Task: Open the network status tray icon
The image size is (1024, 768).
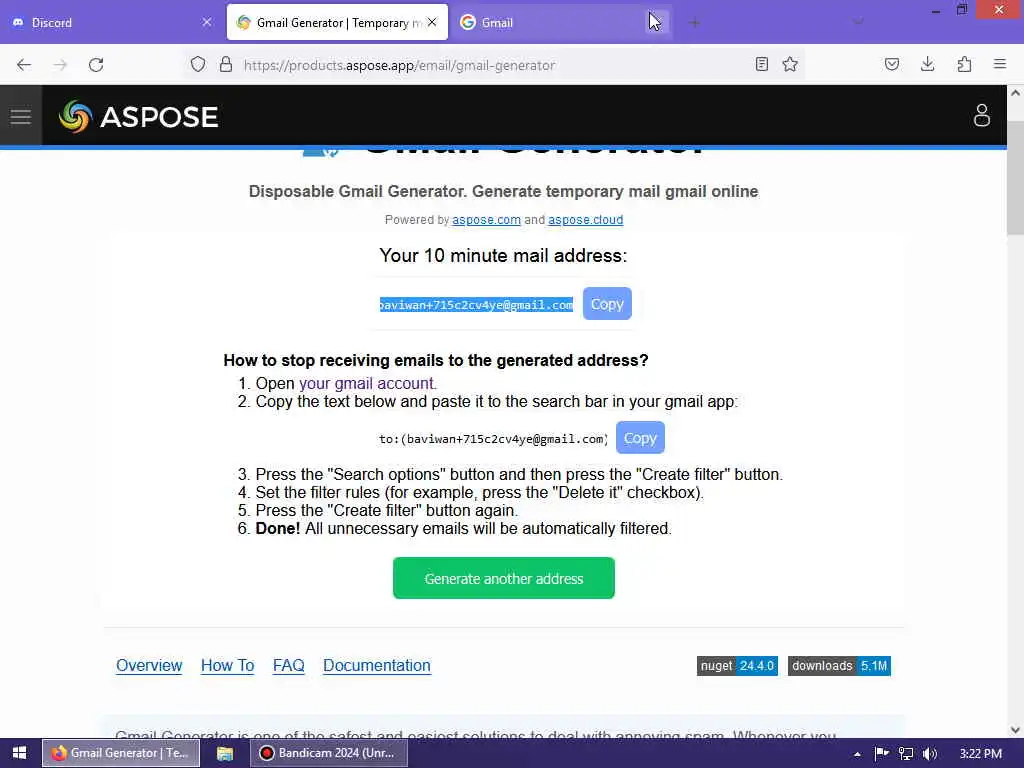Action: 906,754
